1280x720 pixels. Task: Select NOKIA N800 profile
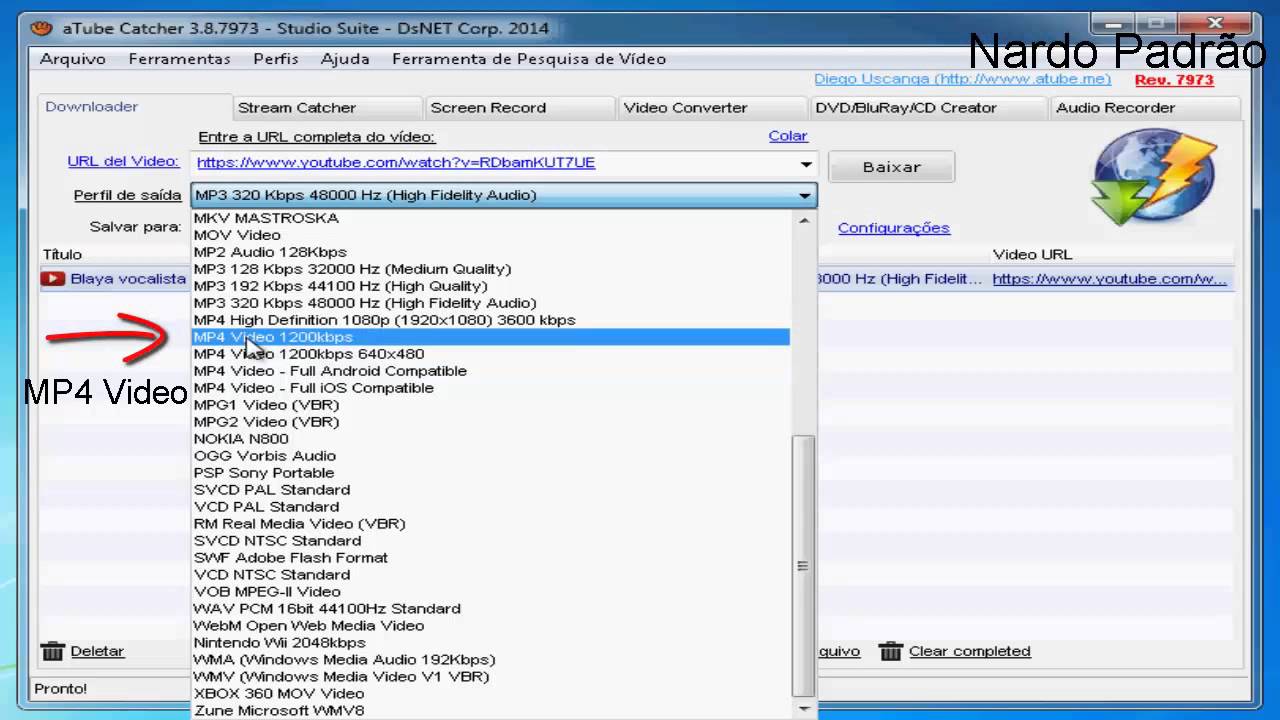491,439
